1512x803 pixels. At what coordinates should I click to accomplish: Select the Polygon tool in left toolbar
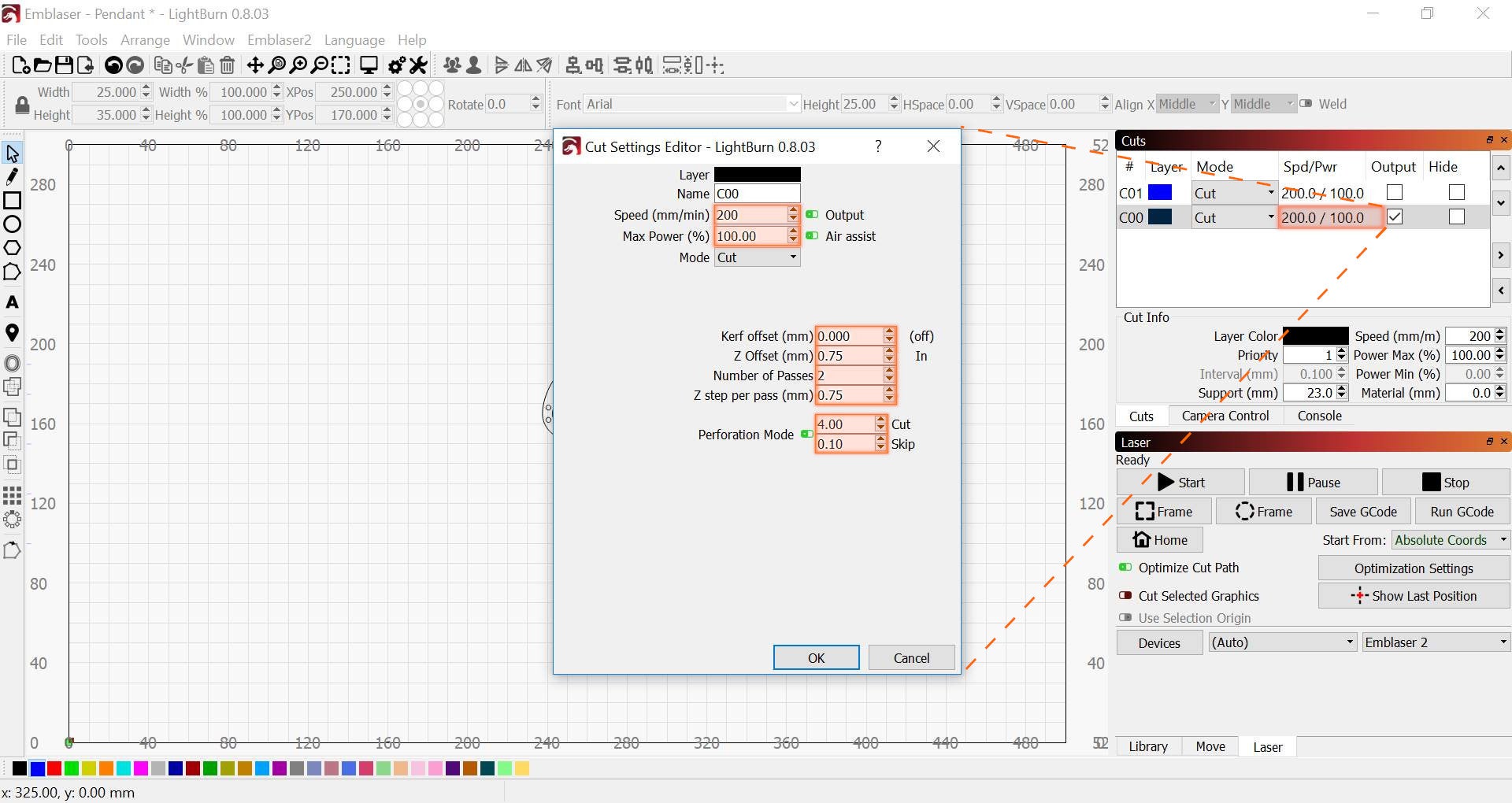(12, 248)
